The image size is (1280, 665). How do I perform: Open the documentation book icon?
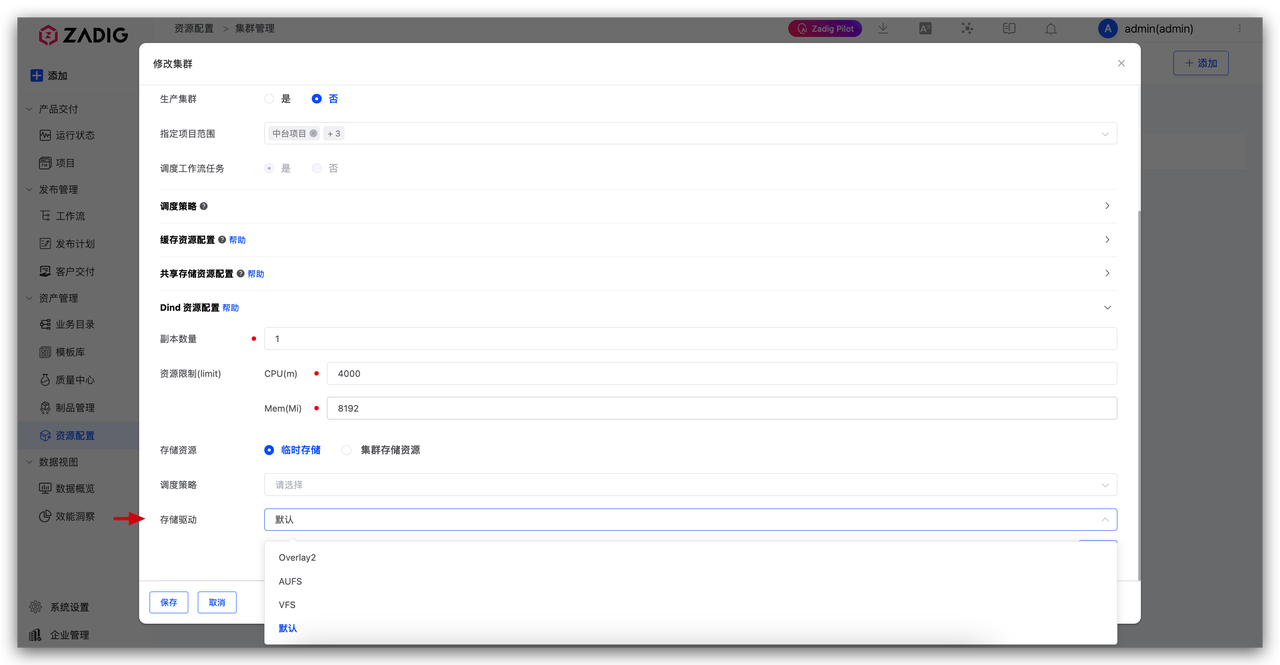coord(1009,29)
